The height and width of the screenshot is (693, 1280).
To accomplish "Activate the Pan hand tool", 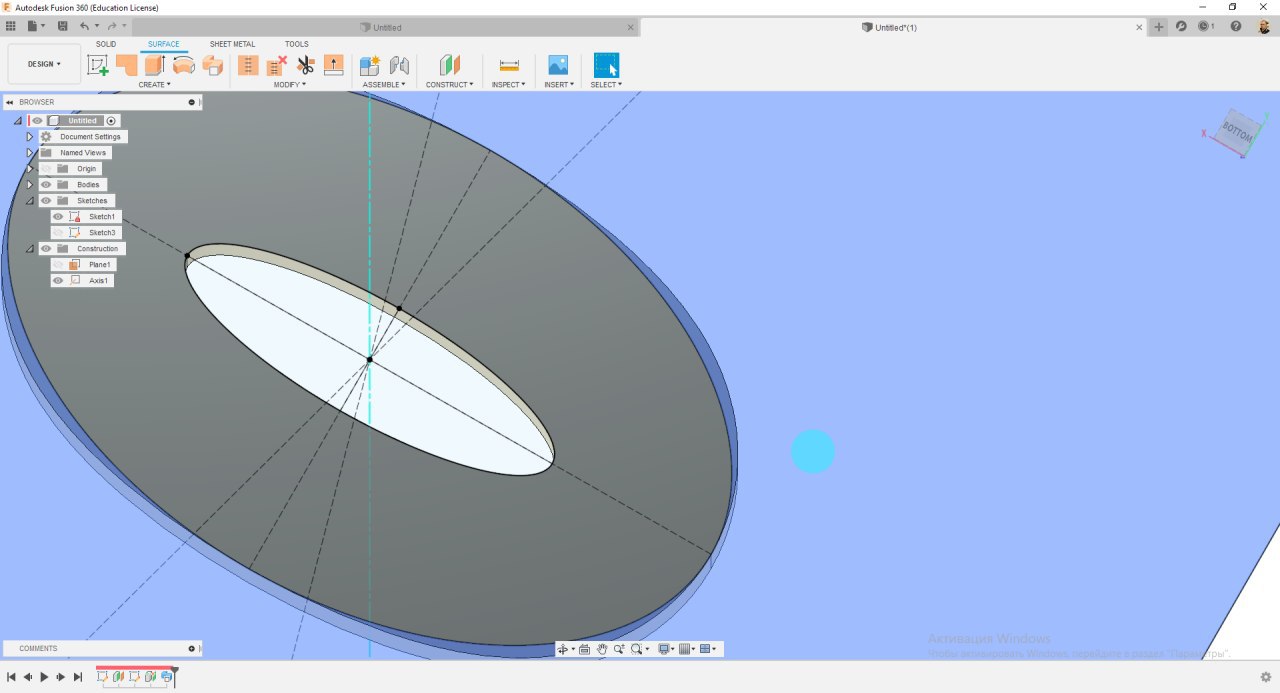I will coord(602,649).
